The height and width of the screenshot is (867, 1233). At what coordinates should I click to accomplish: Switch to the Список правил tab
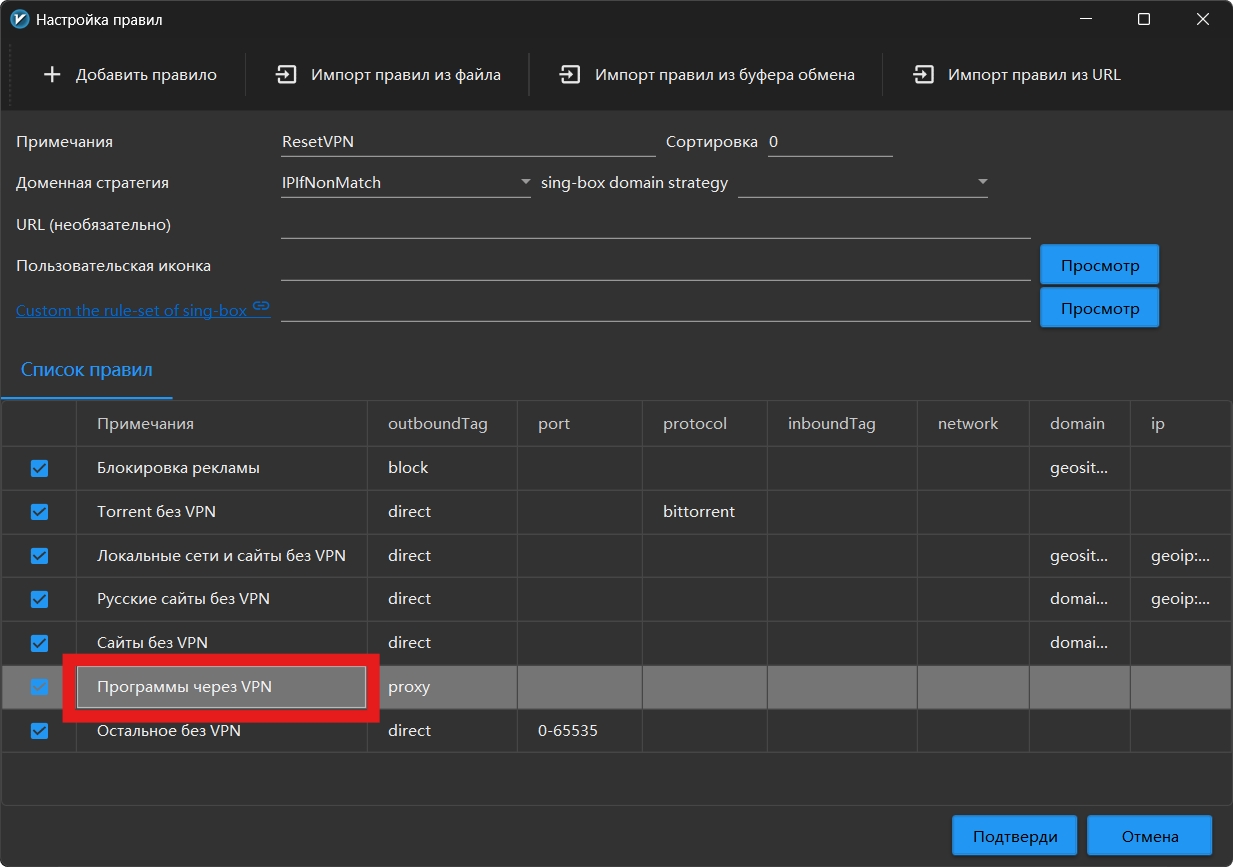tap(86, 370)
